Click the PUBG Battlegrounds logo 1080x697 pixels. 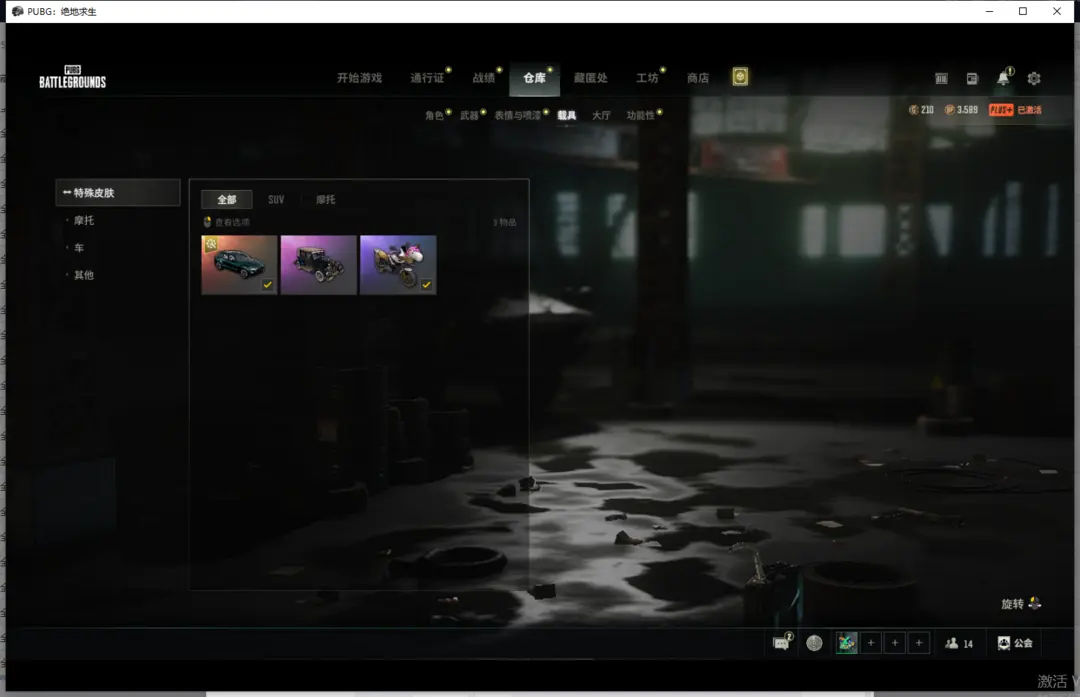tap(72, 77)
